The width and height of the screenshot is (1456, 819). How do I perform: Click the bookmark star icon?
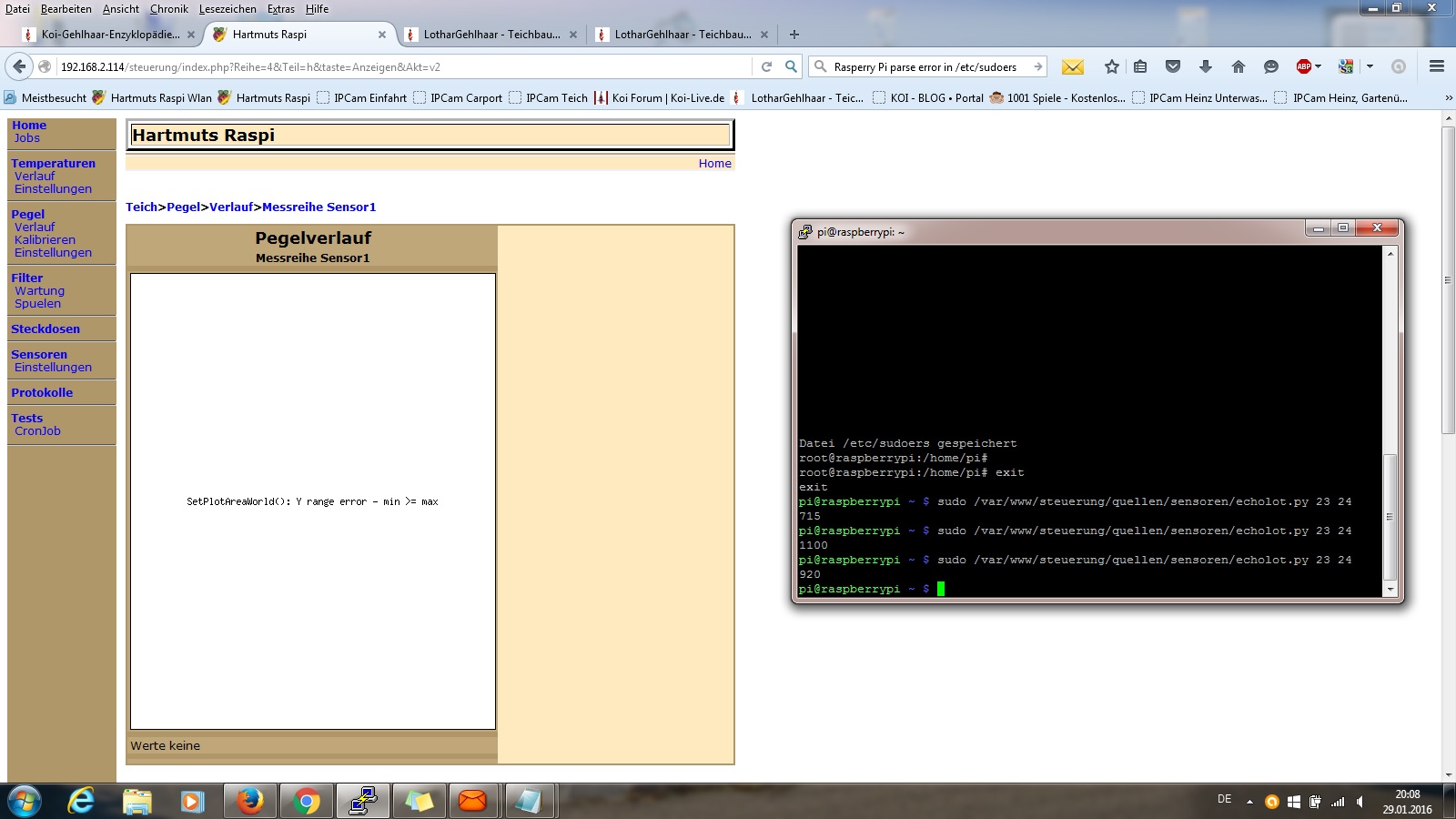pos(1111,66)
